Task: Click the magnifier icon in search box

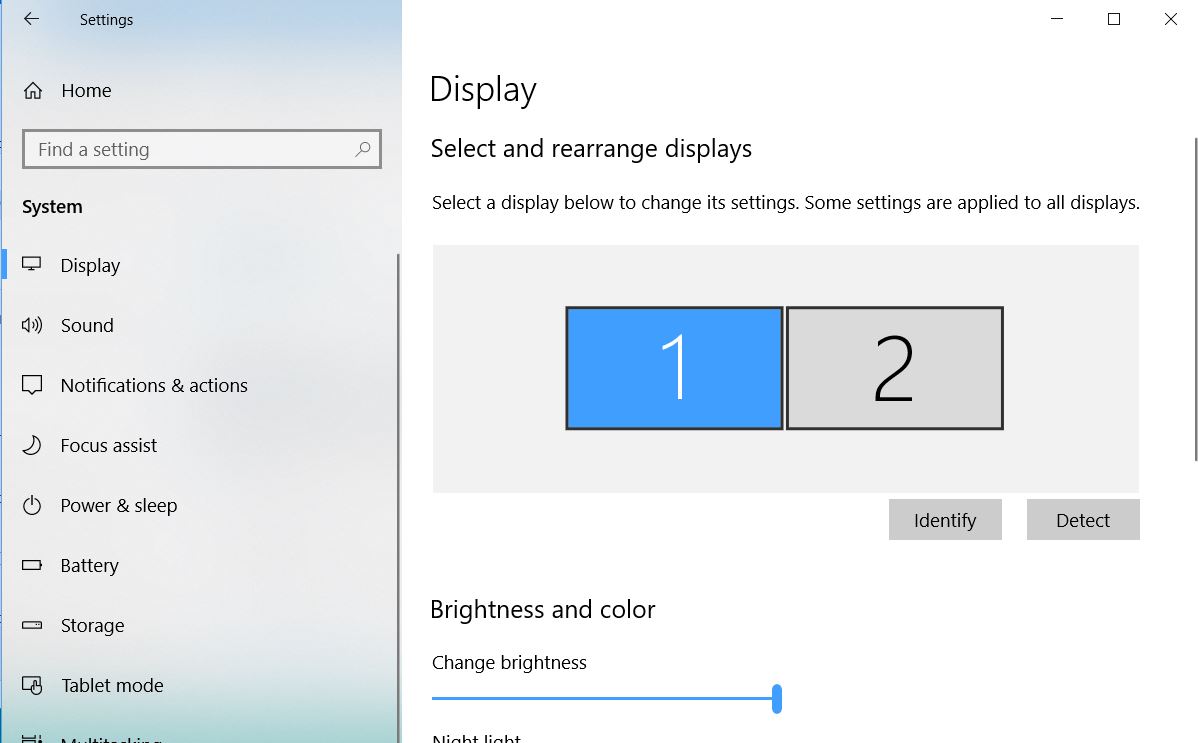Action: tap(362, 149)
